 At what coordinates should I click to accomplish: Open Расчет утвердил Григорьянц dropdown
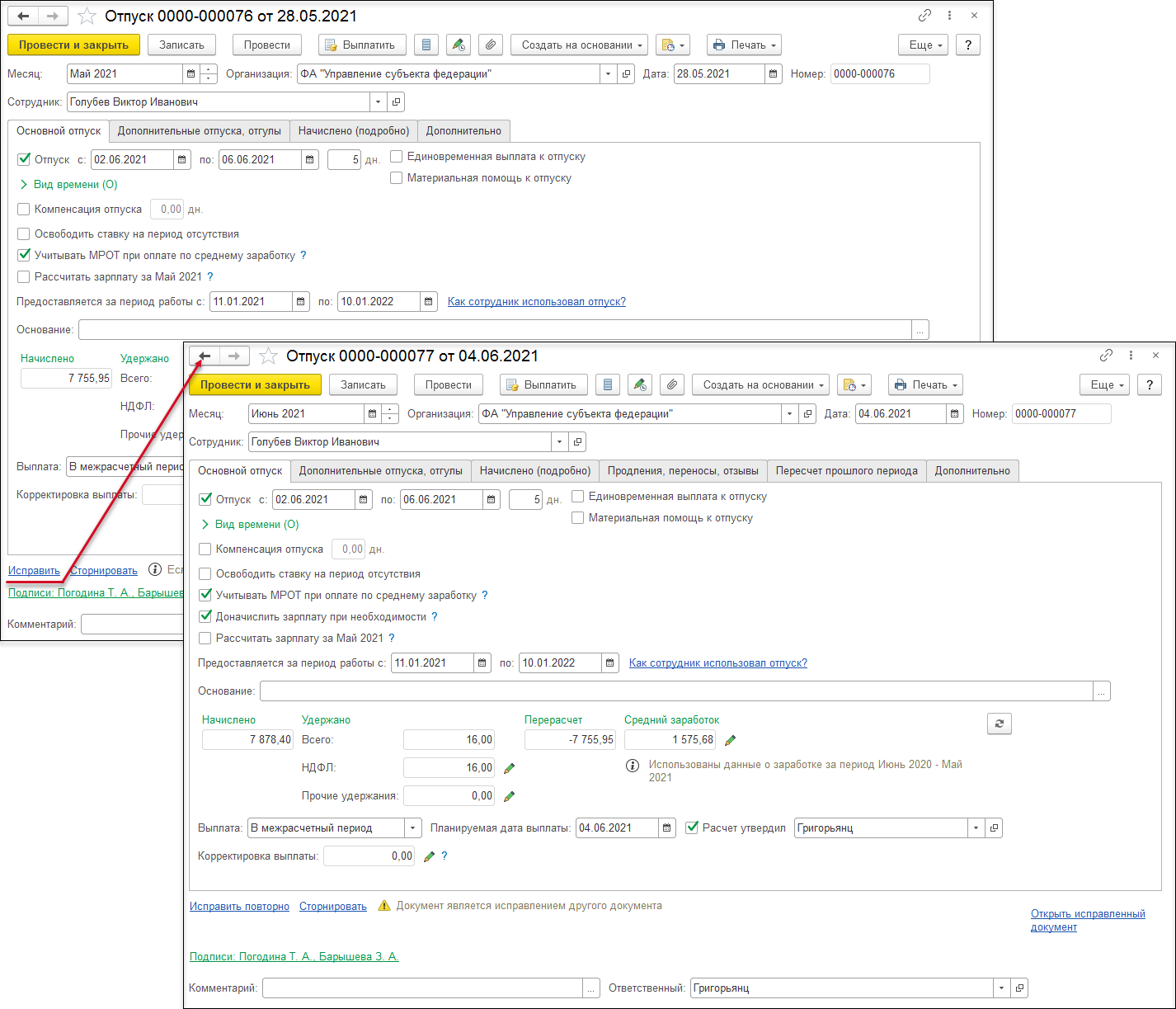(976, 827)
